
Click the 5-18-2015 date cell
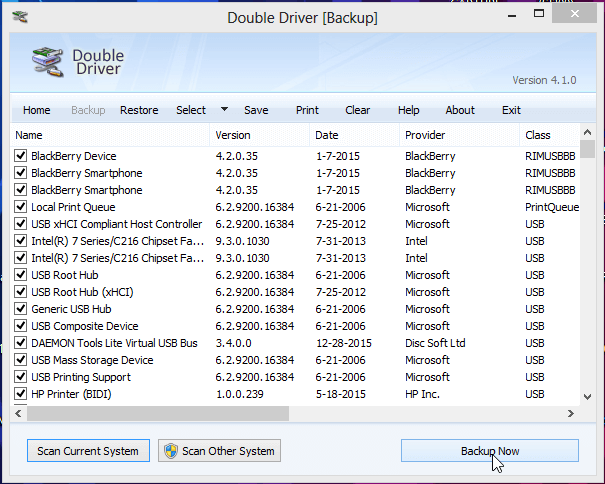pyautogui.click(x=341, y=394)
